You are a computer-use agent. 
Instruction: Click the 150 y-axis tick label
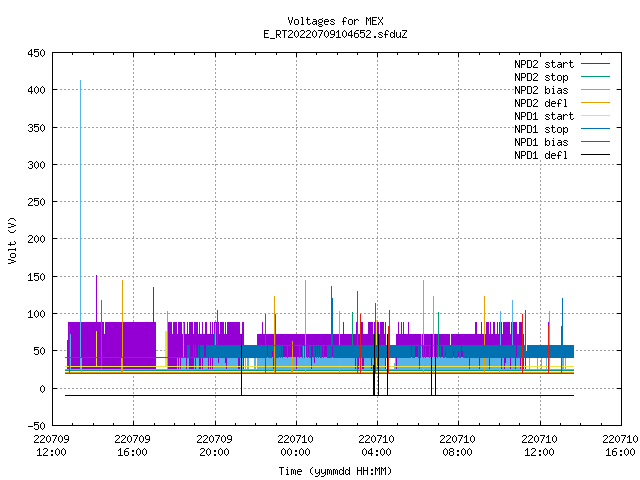(x=36, y=277)
